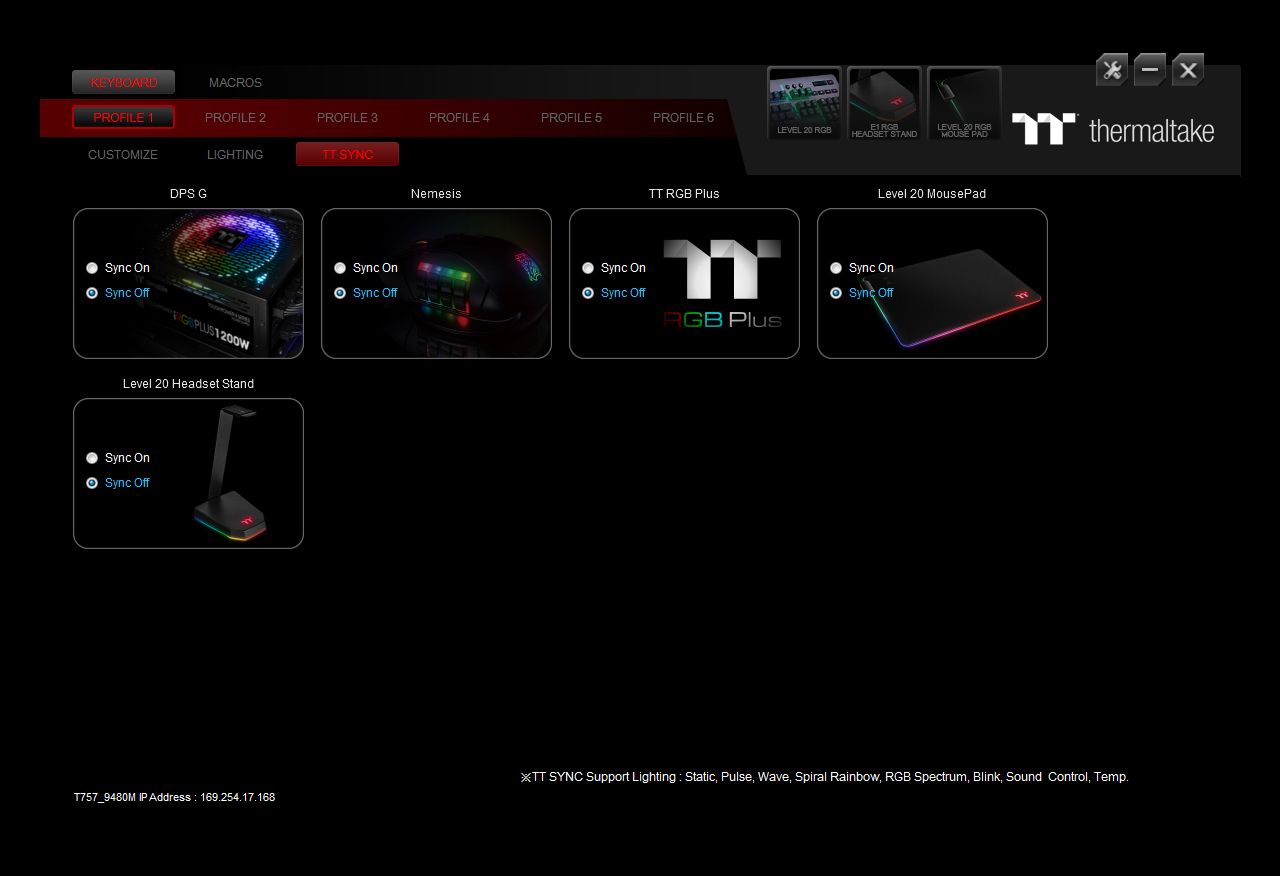1280x876 pixels.
Task: Open the TT Sync section
Action: point(347,154)
